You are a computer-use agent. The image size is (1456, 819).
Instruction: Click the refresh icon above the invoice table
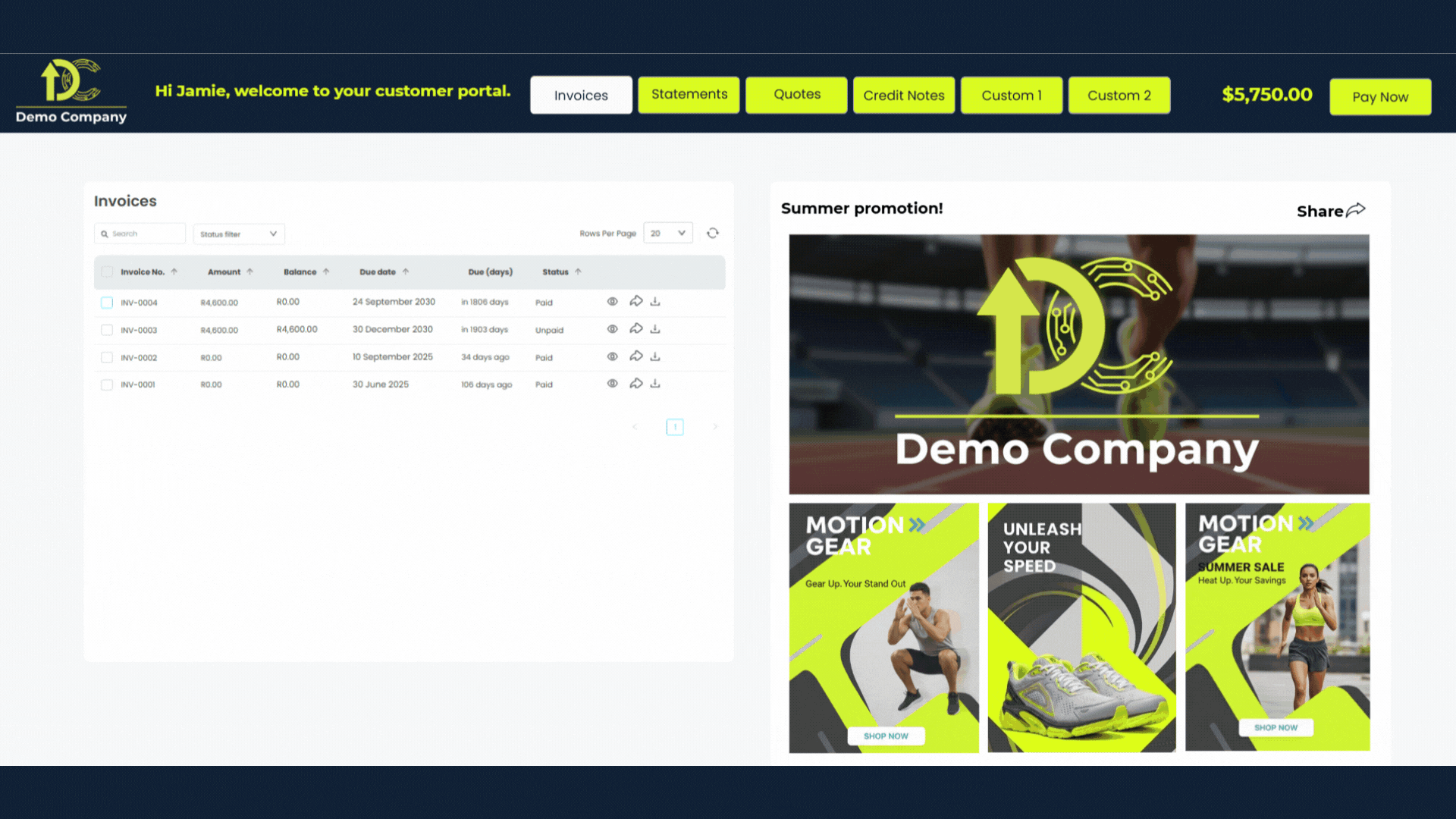click(x=712, y=233)
